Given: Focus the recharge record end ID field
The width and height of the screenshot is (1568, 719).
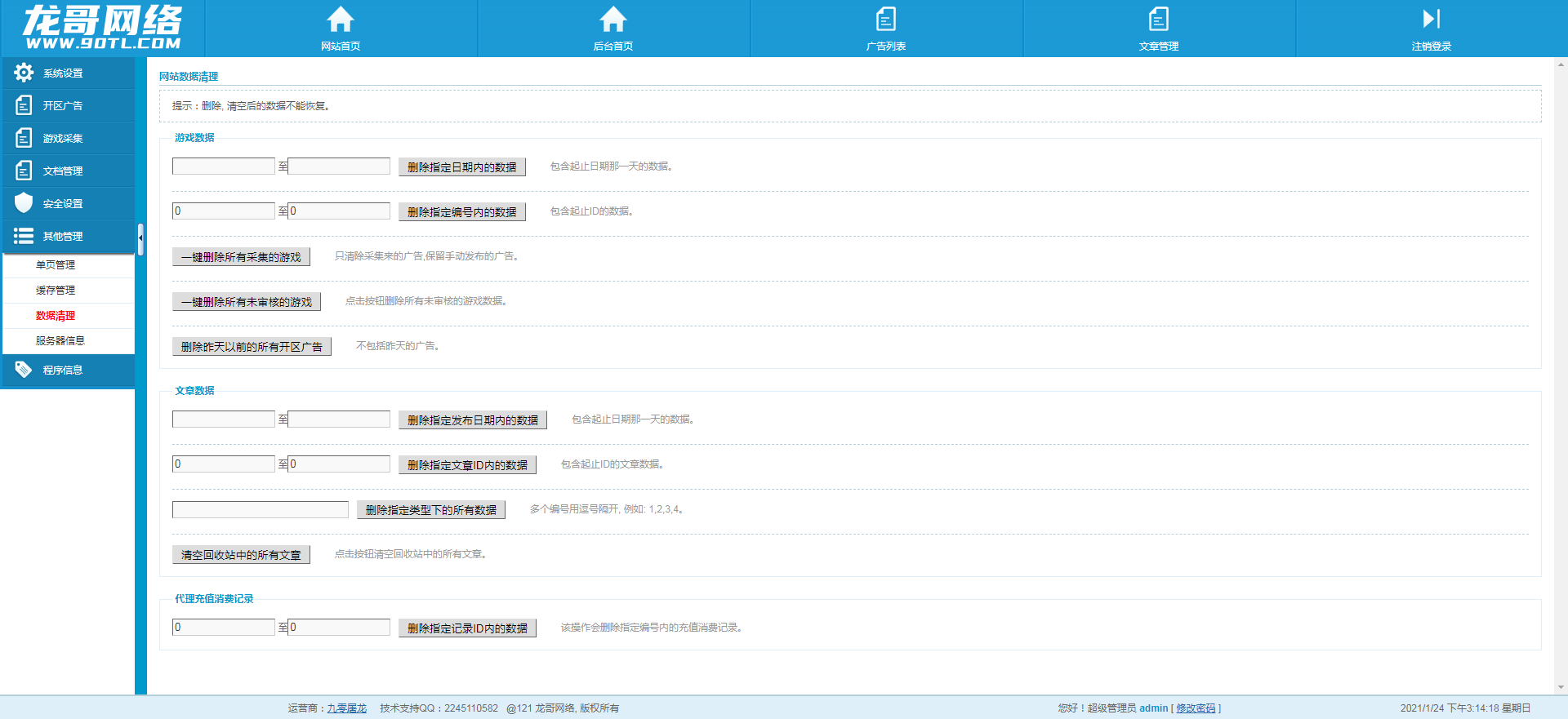Looking at the screenshot, I should [x=339, y=628].
